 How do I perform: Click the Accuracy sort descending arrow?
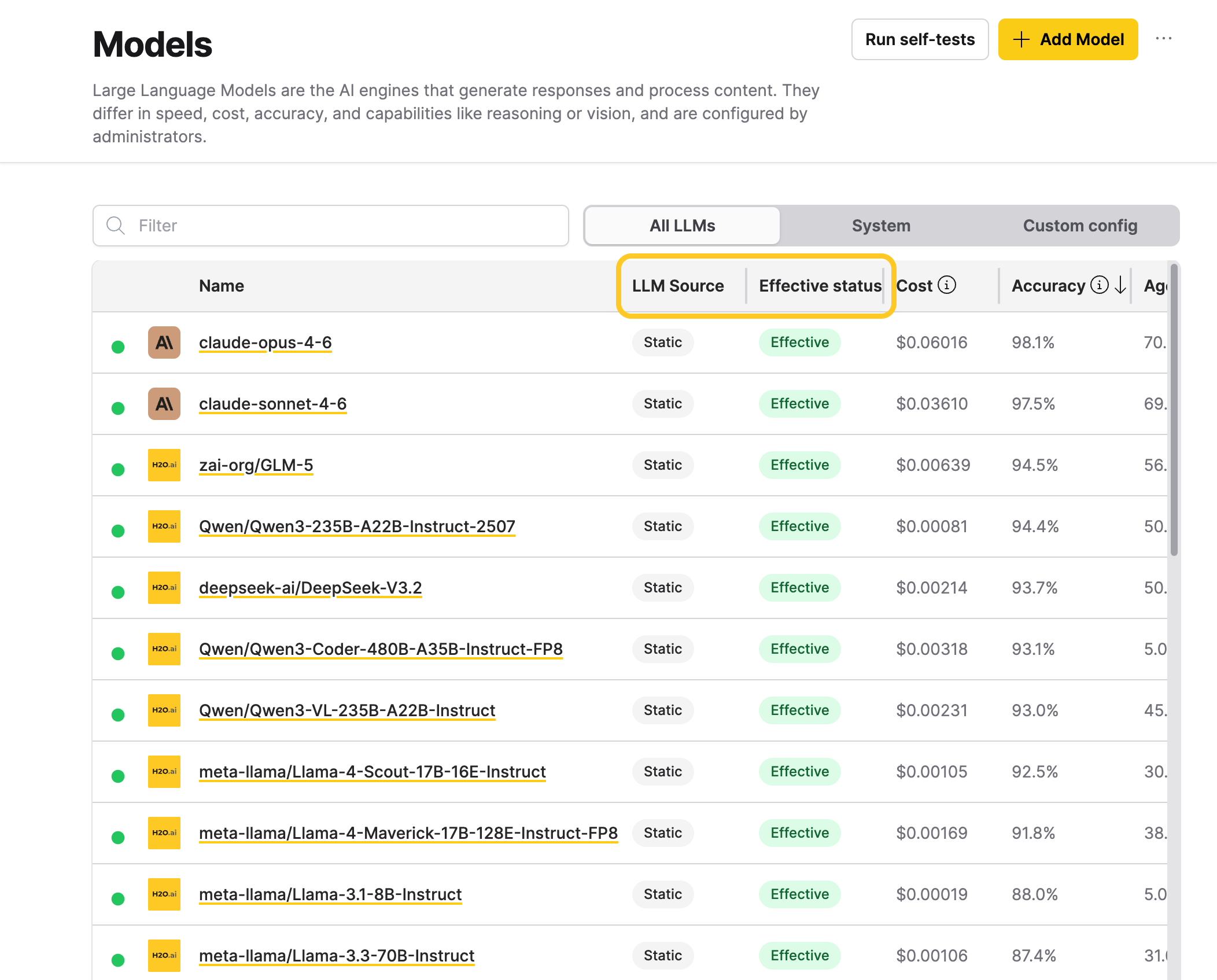click(x=1120, y=285)
